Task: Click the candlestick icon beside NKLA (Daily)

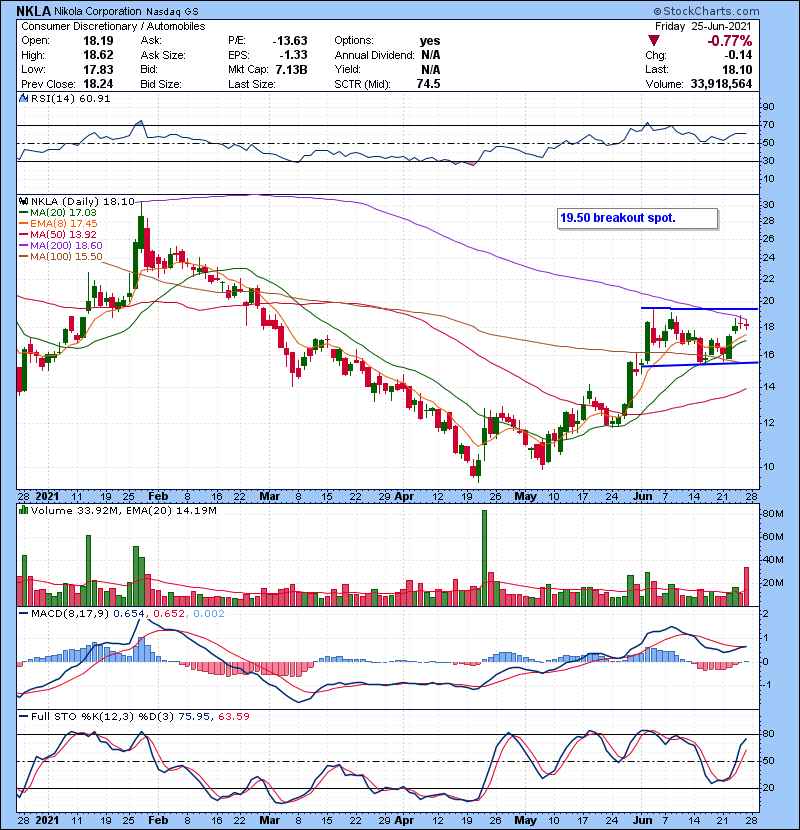Action: point(23,201)
